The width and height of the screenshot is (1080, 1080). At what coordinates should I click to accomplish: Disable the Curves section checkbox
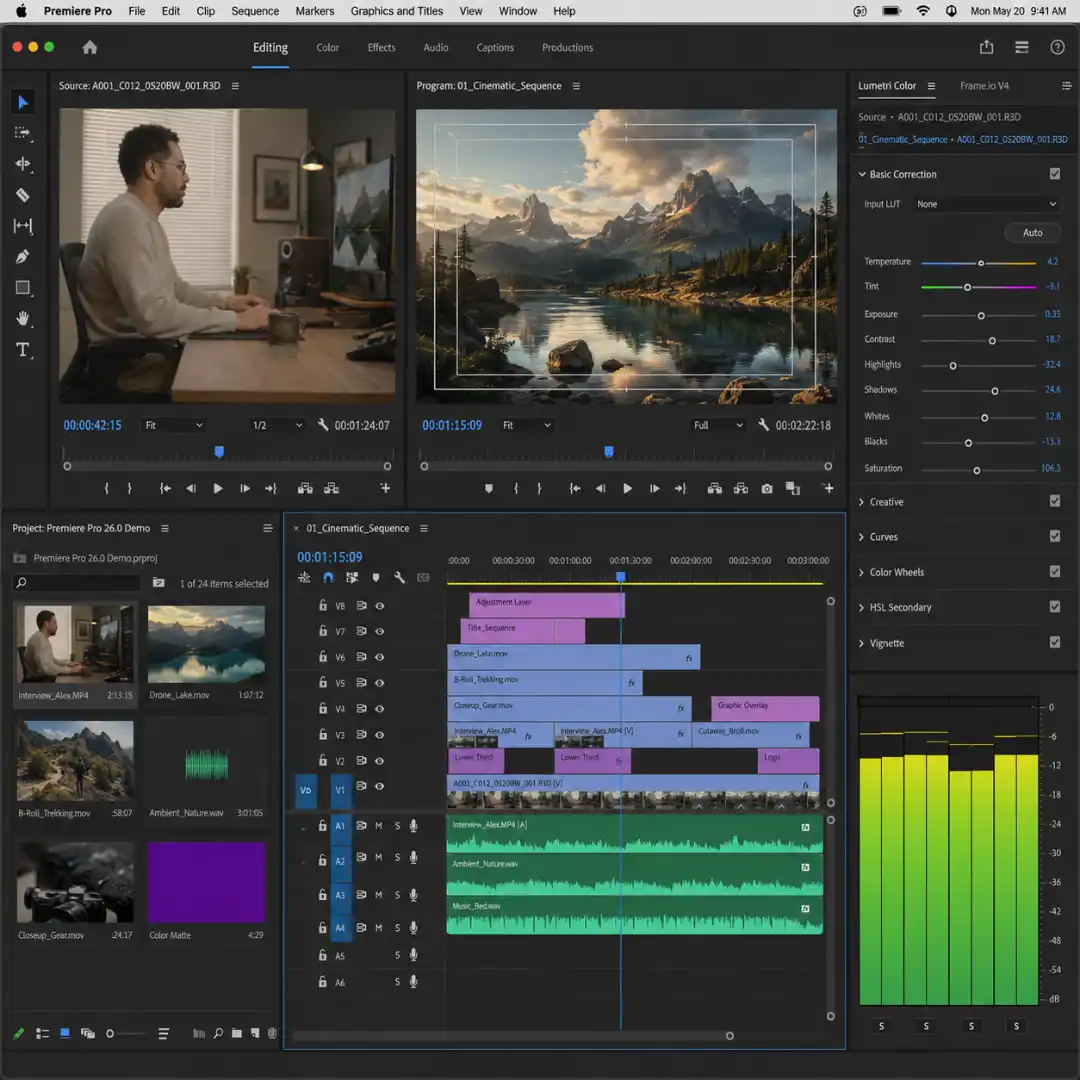coord(1055,536)
